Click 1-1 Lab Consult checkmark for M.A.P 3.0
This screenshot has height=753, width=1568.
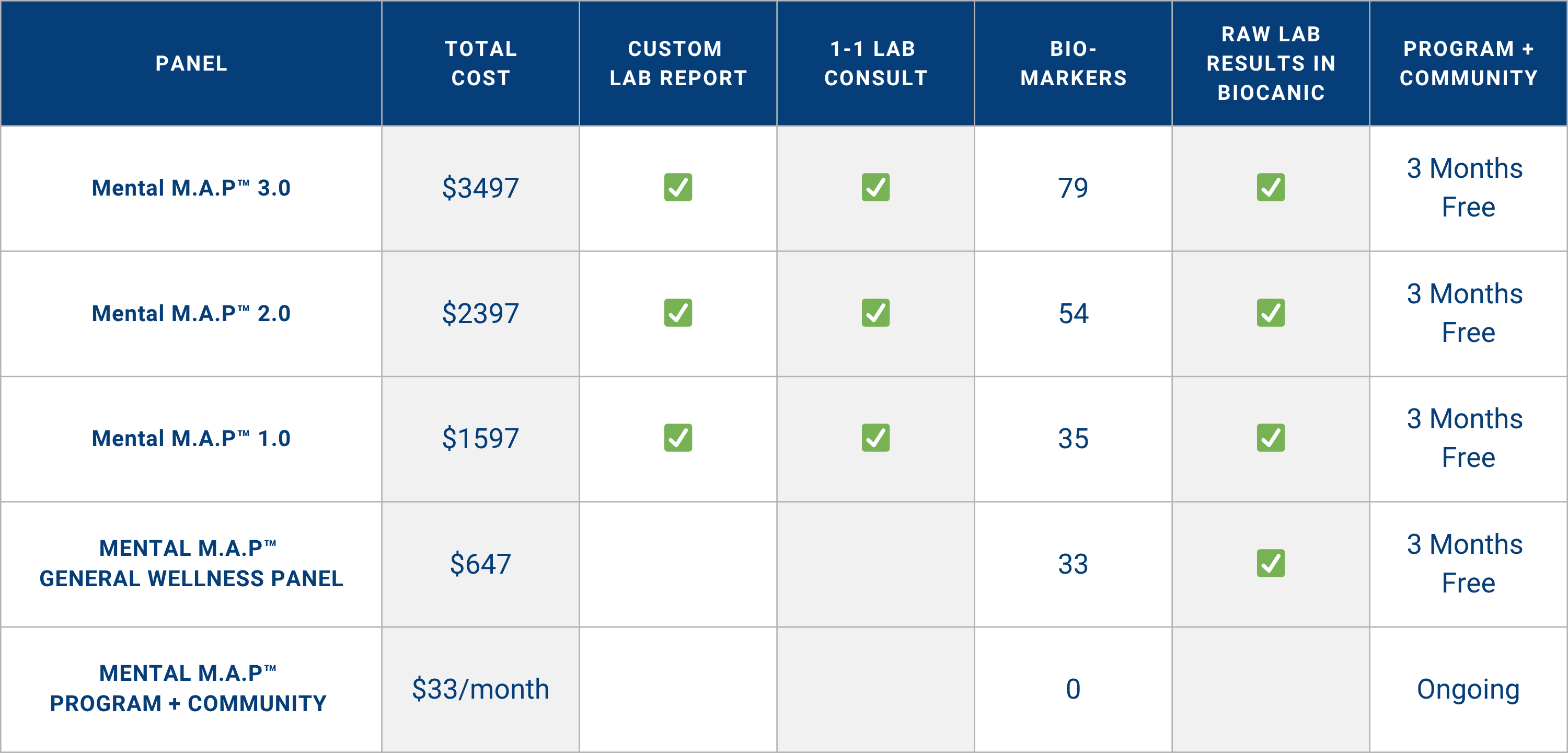pos(875,188)
